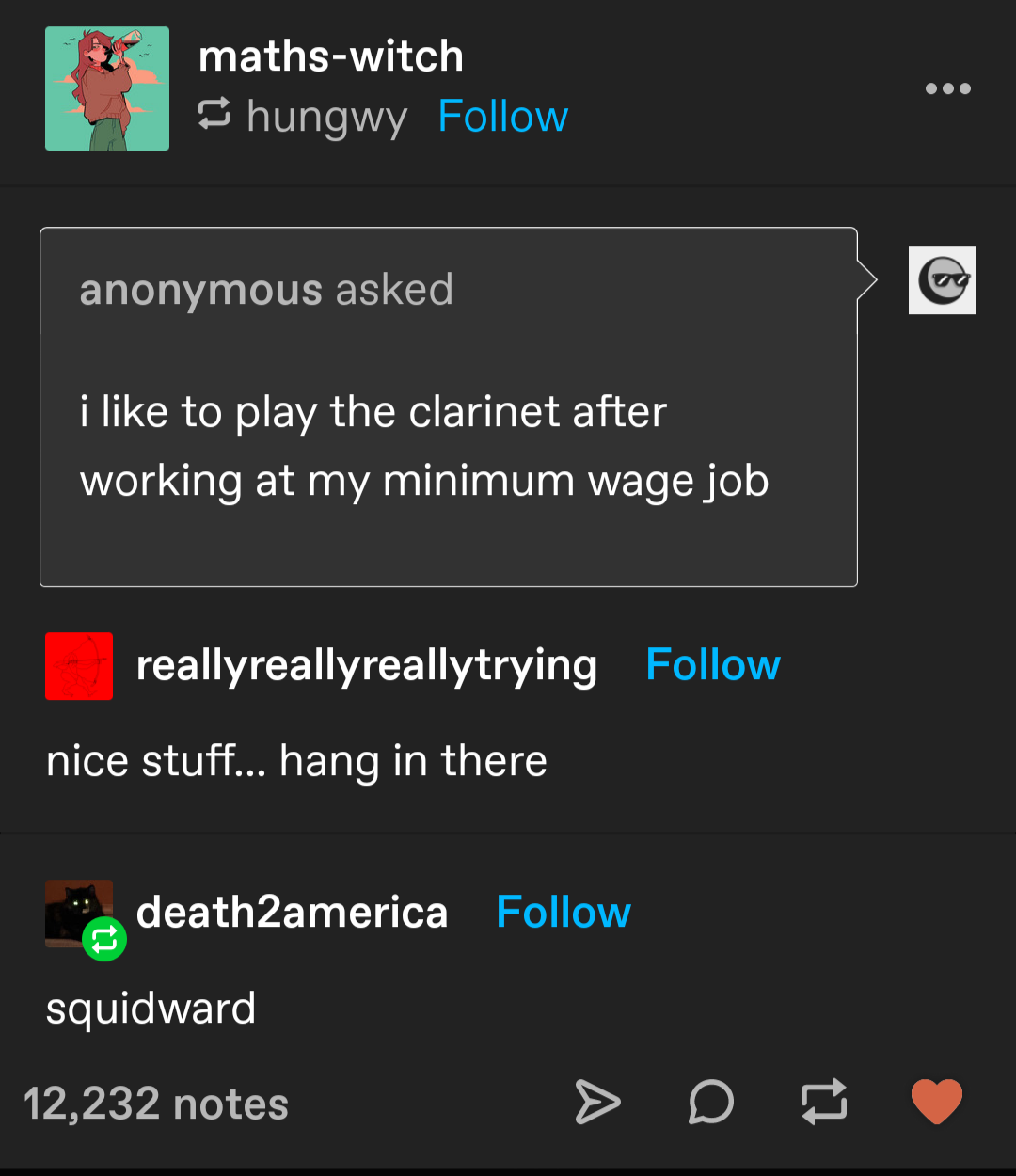This screenshot has height=1176, width=1016.
Task: Open reallyreallyreallytrying's red avatar
Action: pyautogui.click(x=79, y=666)
